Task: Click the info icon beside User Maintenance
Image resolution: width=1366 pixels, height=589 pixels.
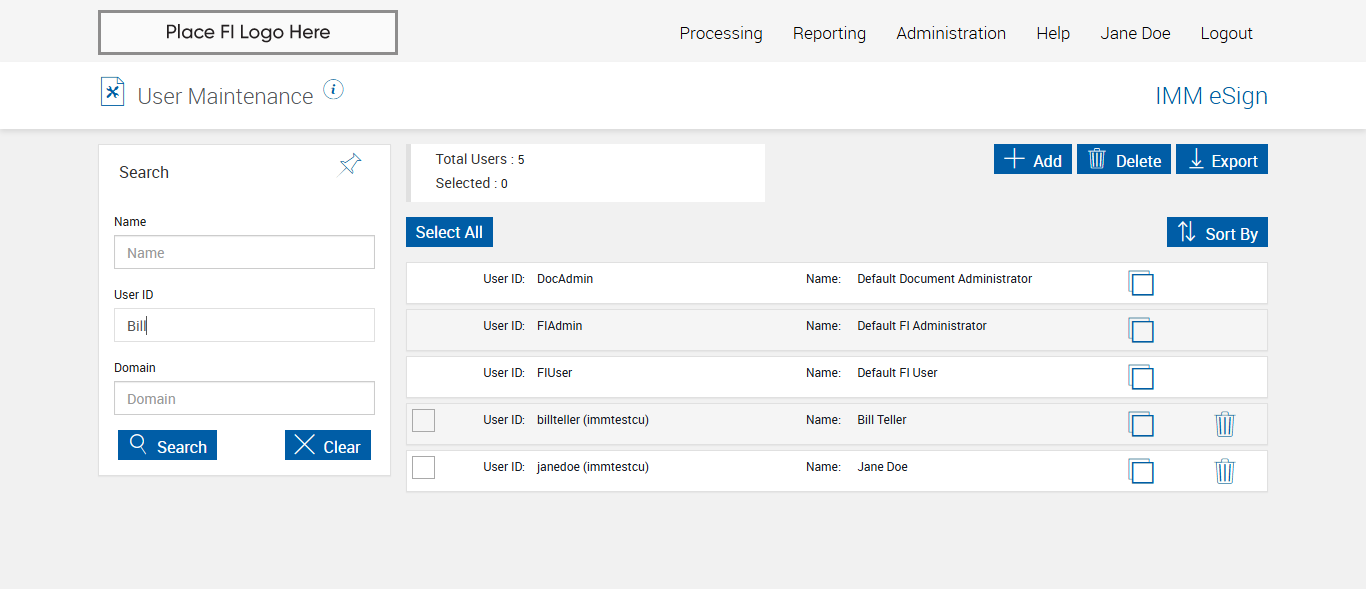Action: 334,90
